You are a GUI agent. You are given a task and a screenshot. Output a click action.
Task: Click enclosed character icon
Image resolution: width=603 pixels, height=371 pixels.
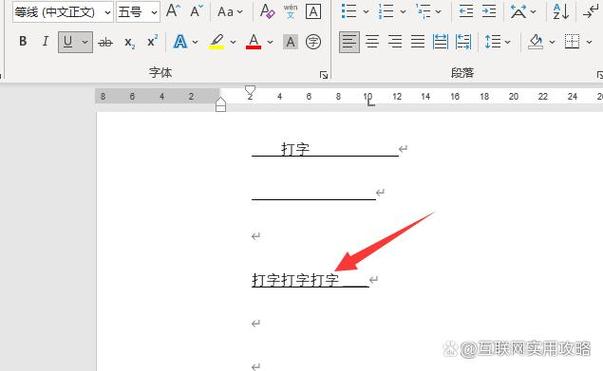pyautogui.click(x=313, y=42)
